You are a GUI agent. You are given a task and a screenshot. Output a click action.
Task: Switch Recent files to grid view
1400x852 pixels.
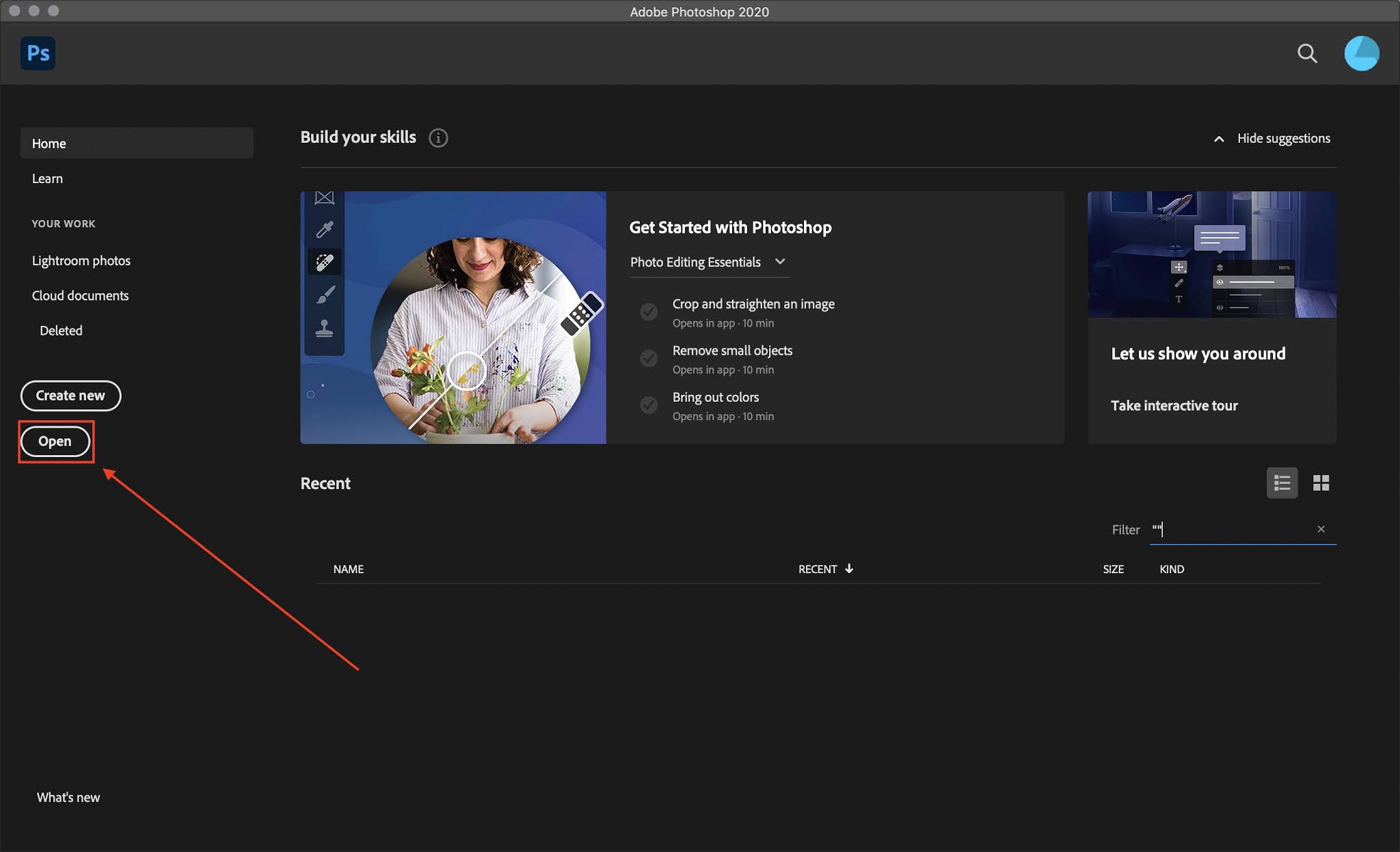(x=1321, y=483)
